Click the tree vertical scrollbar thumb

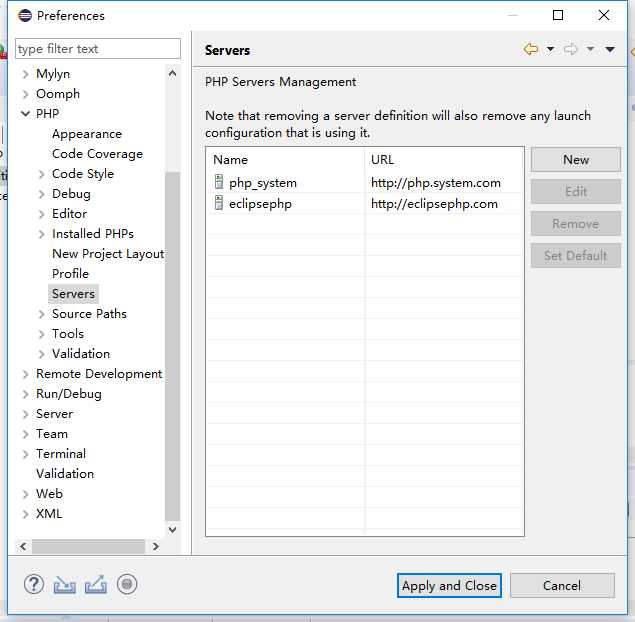coord(172,346)
